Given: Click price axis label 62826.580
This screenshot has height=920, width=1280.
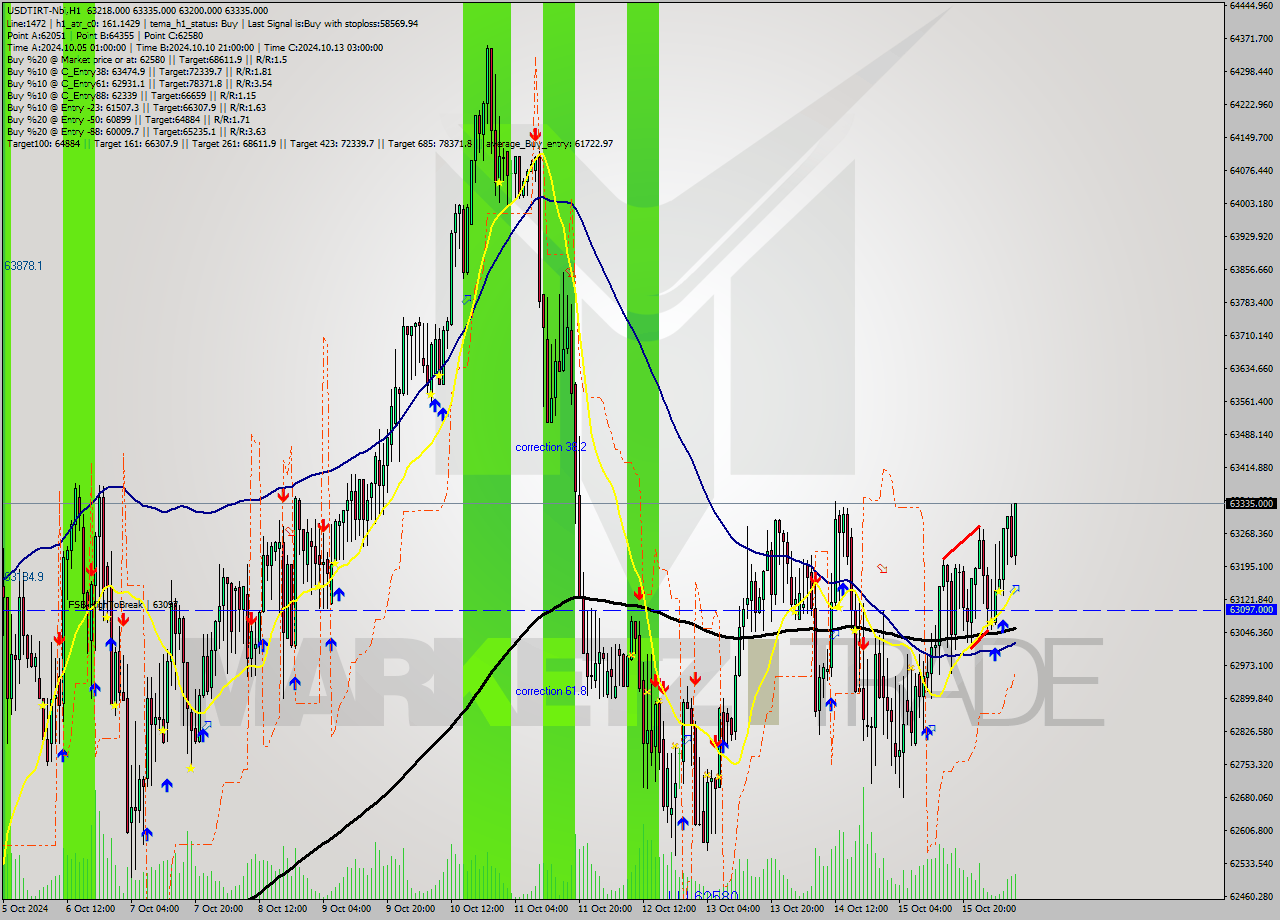Looking at the screenshot, I should point(1251,731).
